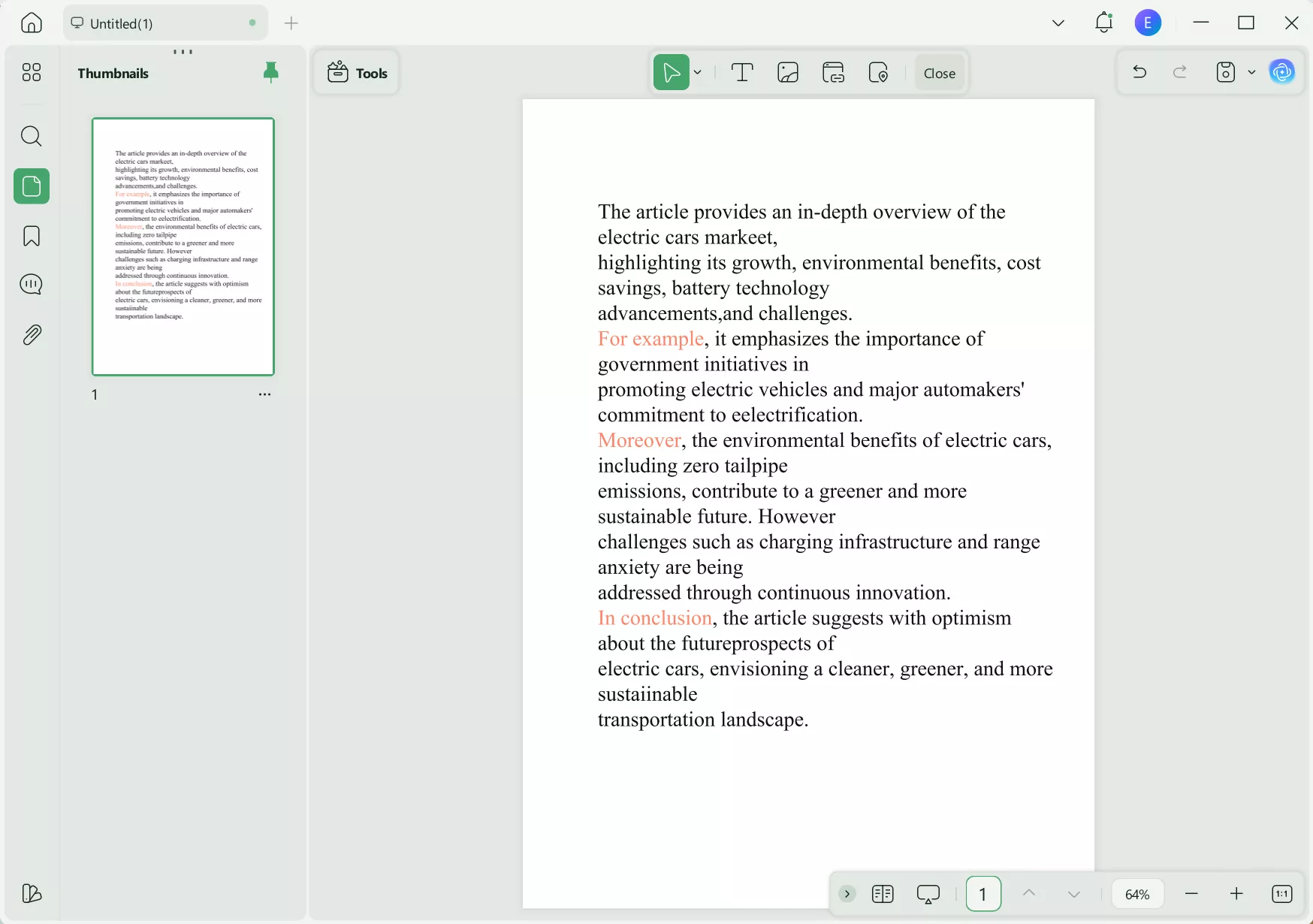Open the page 1 options menu
The height and width of the screenshot is (924, 1313).
(x=264, y=394)
